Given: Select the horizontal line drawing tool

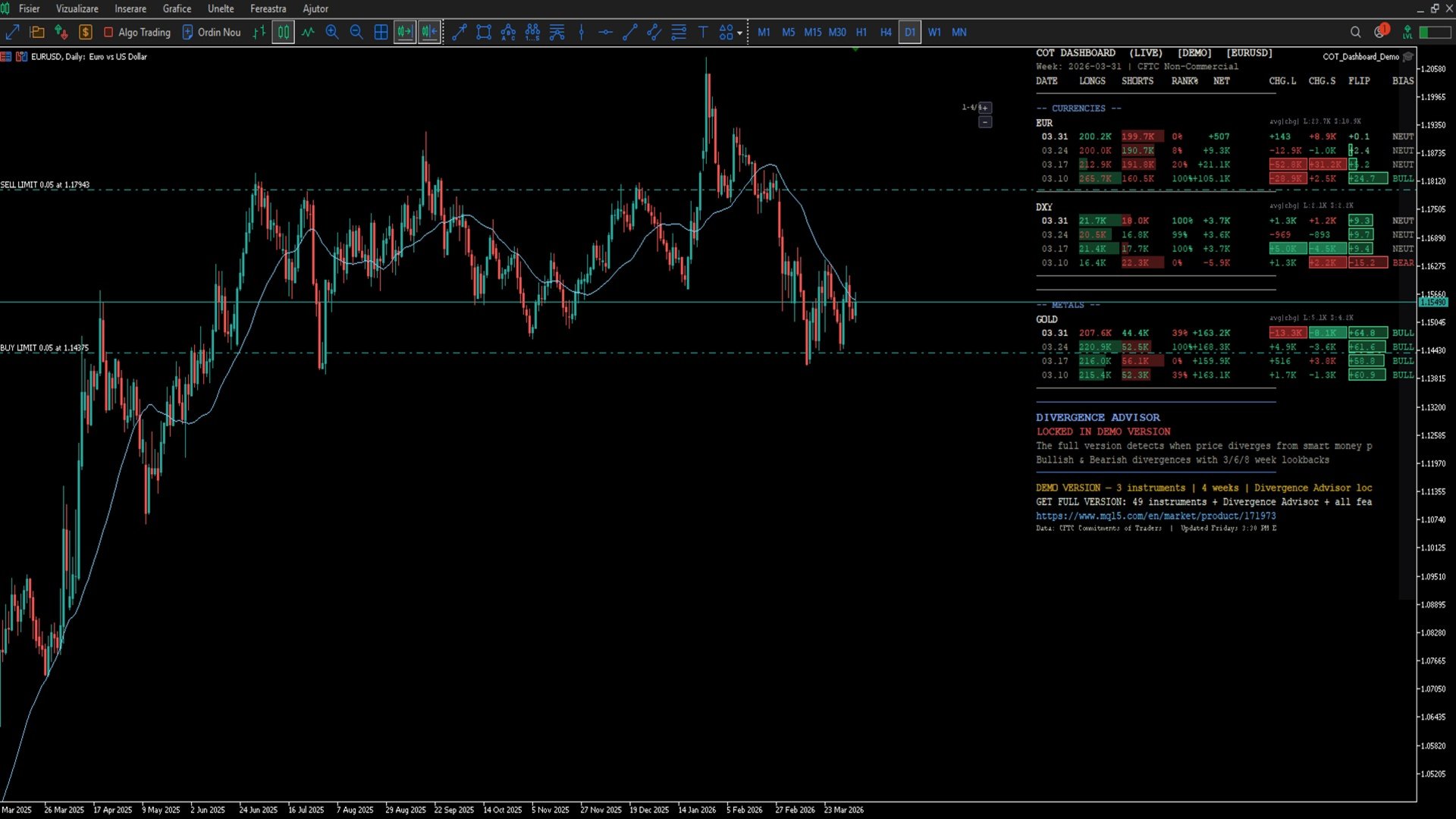Looking at the screenshot, I should [605, 32].
